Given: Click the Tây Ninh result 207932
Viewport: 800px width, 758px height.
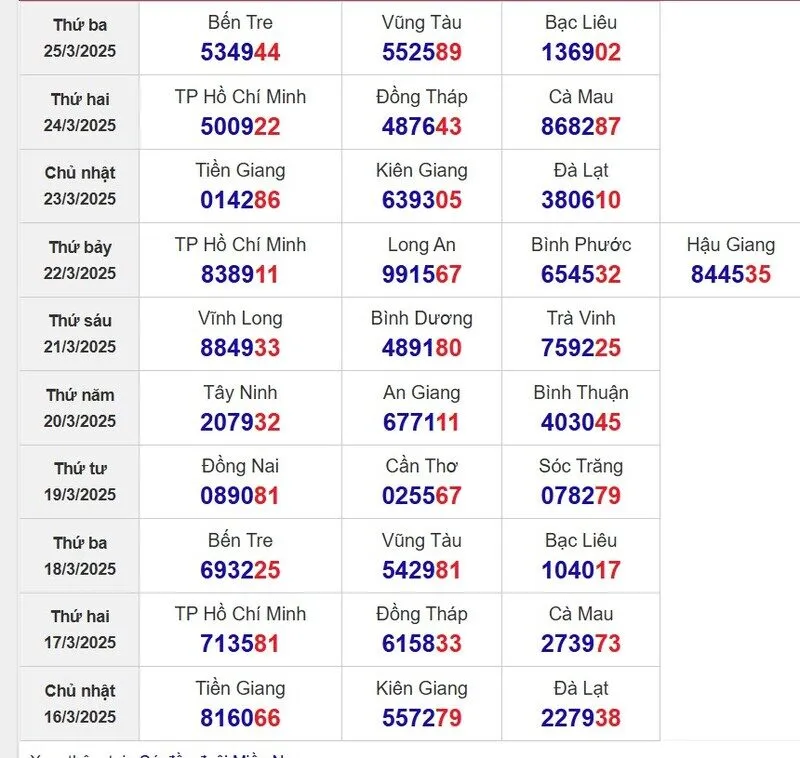Looking at the screenshot, I should pyautogui.click(x=240, y=422).
